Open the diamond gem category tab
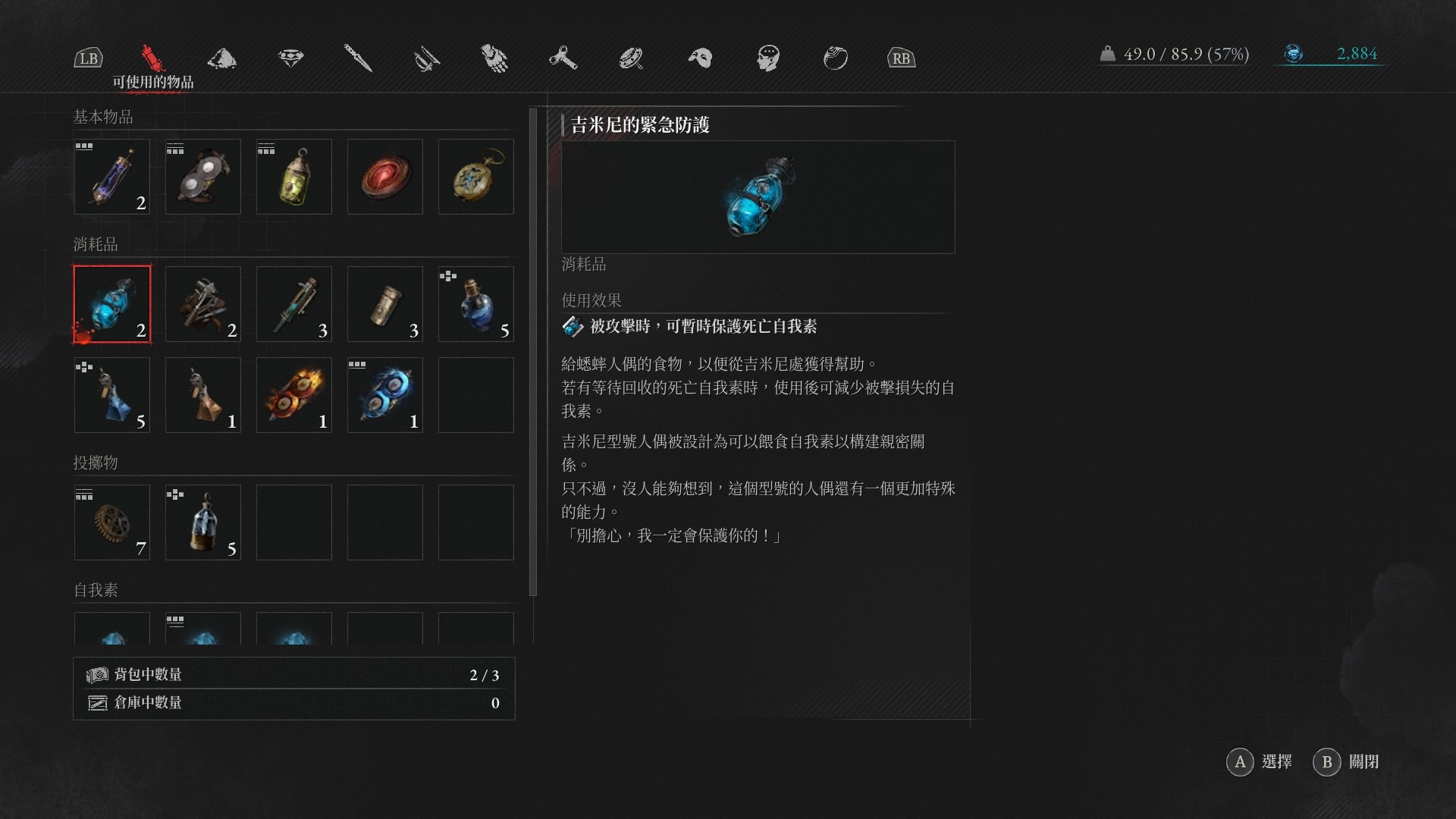1456x819 pixels. [290, 58]
